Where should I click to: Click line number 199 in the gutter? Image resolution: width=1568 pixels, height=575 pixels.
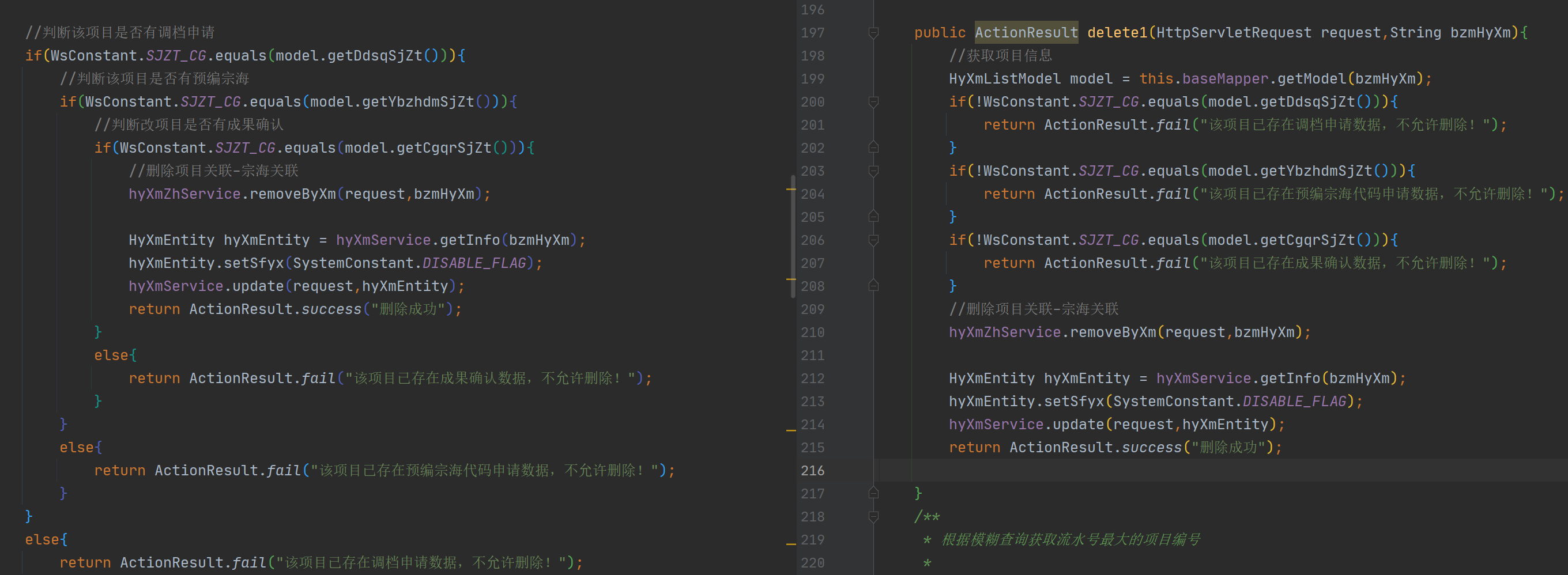coord(813,79)
